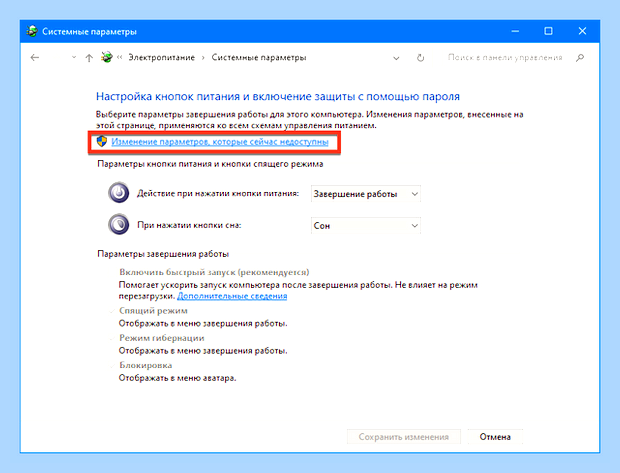Click the UAC shield icon

pos(102,141)
